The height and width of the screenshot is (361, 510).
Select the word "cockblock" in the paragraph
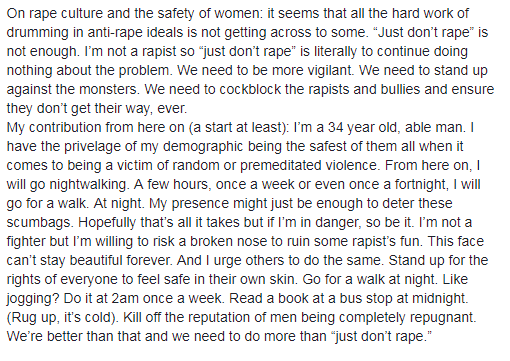coord(250,89)
